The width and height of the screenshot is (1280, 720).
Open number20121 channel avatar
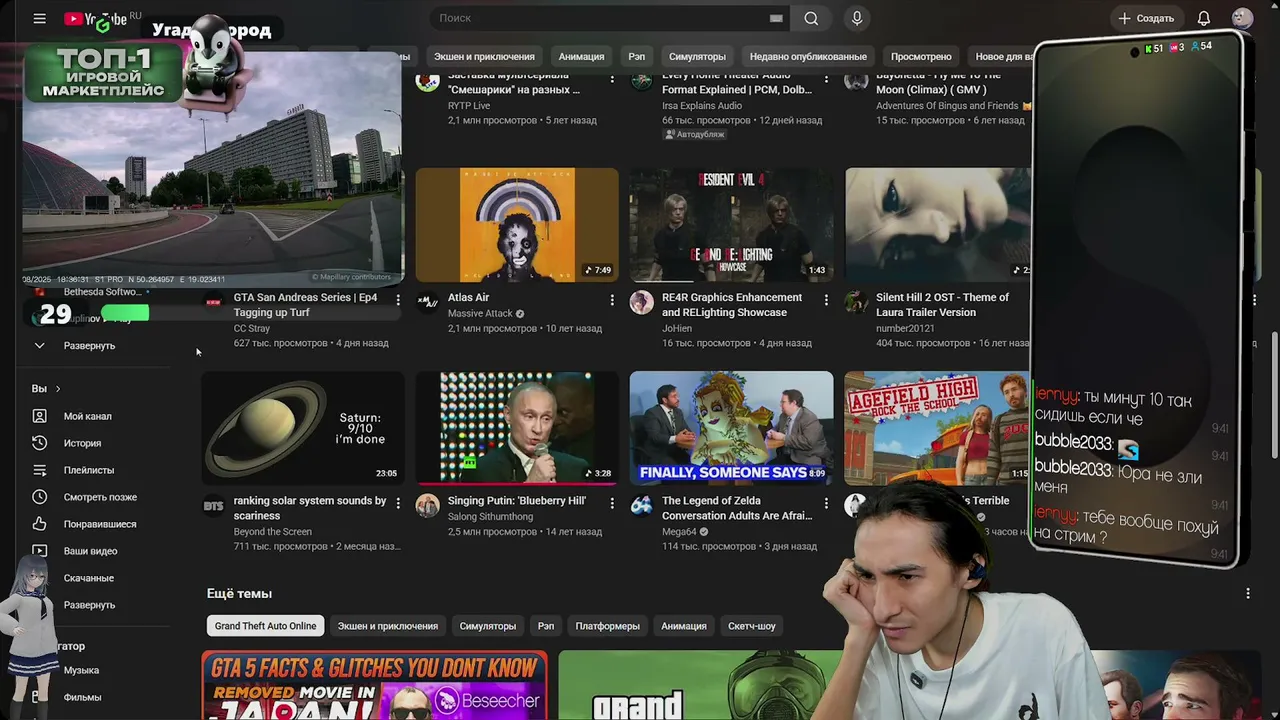coord(855,302)
